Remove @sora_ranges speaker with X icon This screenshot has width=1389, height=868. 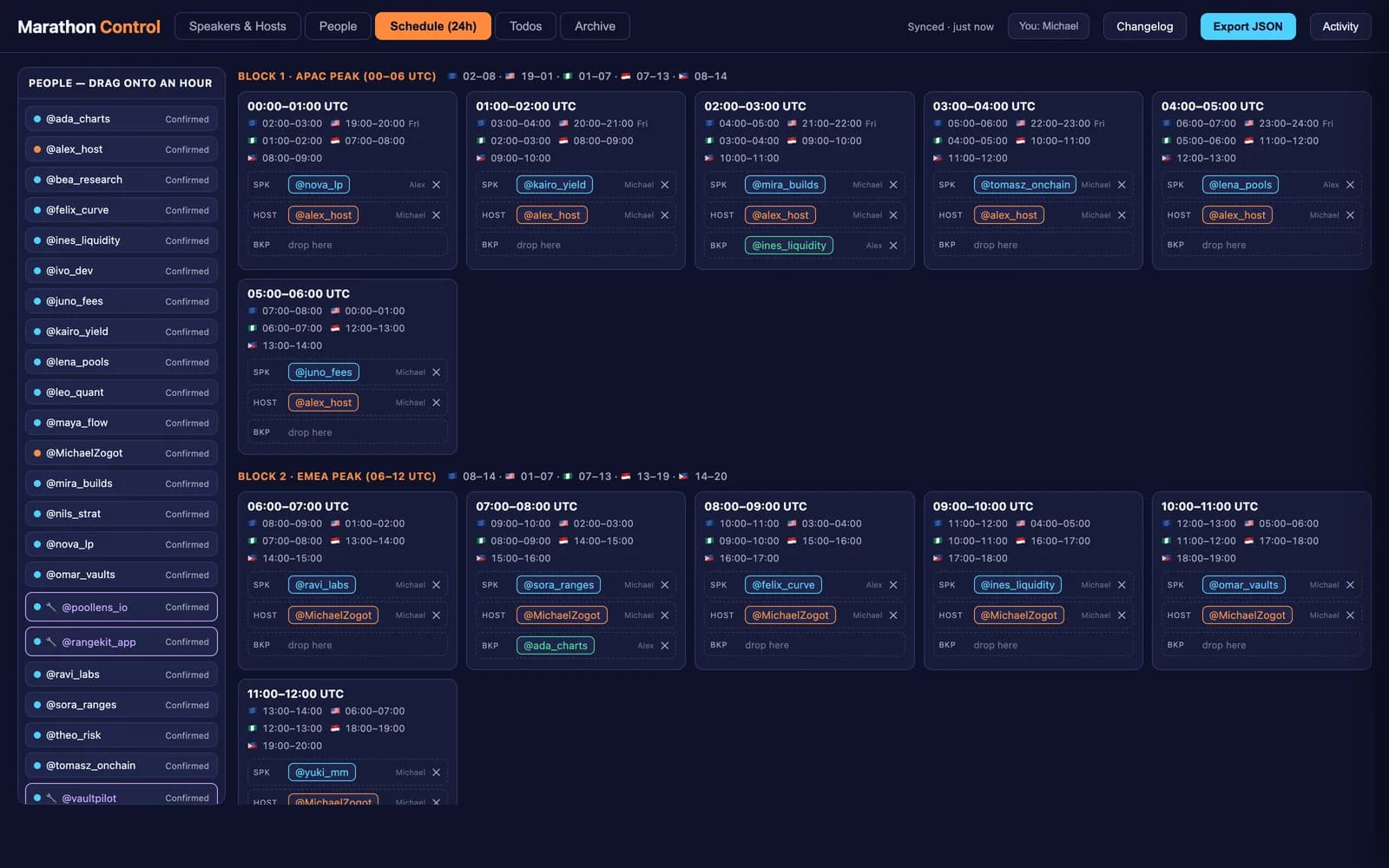coord(665,585)
